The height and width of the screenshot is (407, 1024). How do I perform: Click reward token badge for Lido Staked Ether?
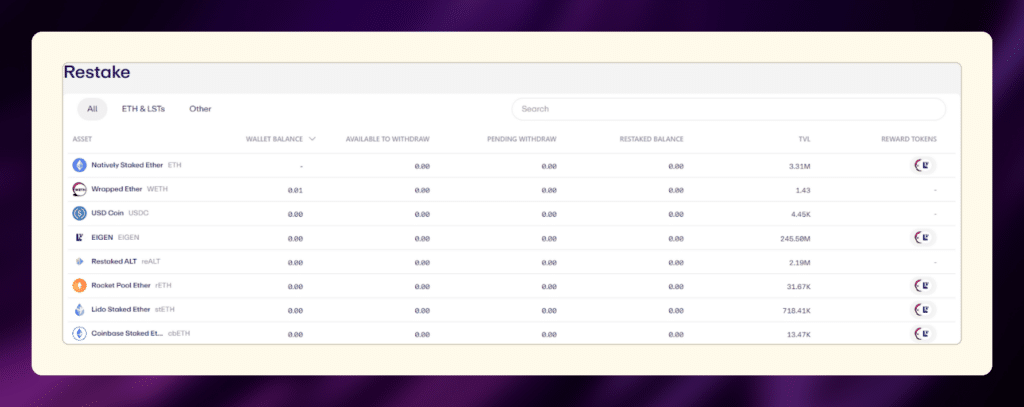click(923, 310)
